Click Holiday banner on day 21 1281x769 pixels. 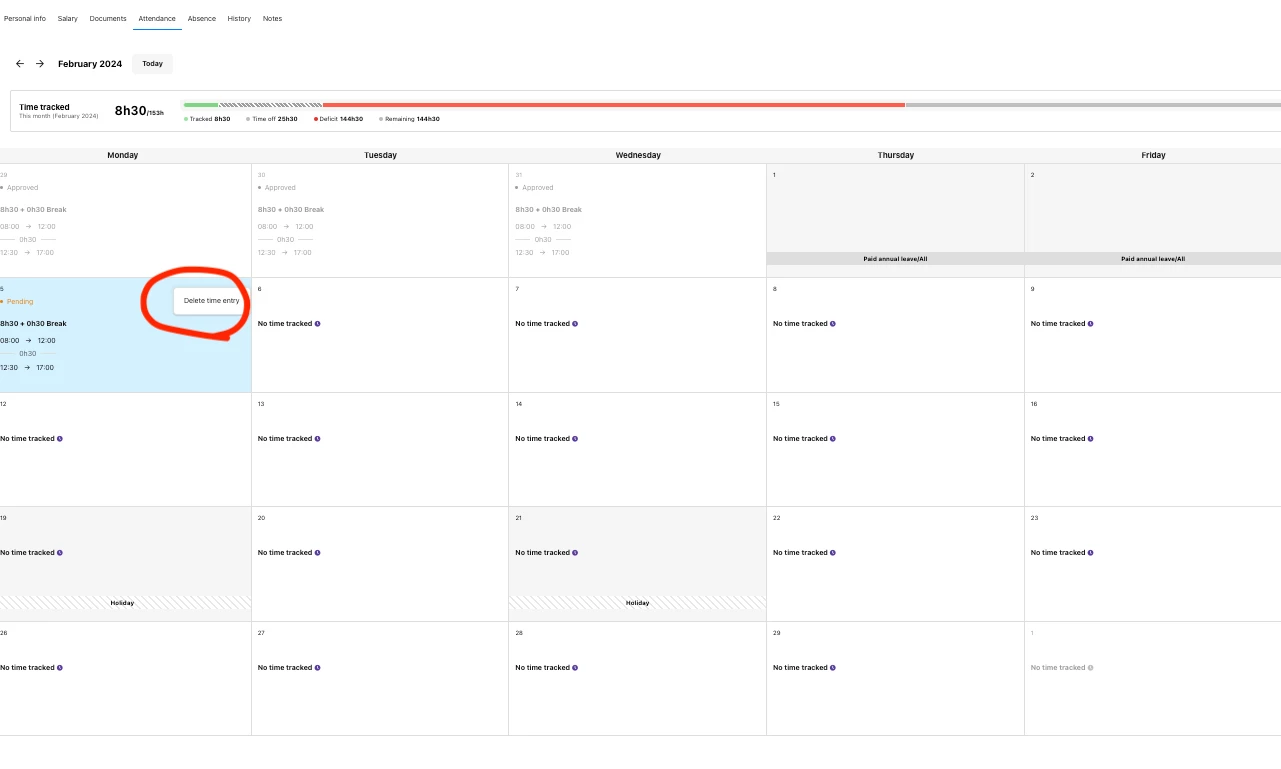coord(638,603)
